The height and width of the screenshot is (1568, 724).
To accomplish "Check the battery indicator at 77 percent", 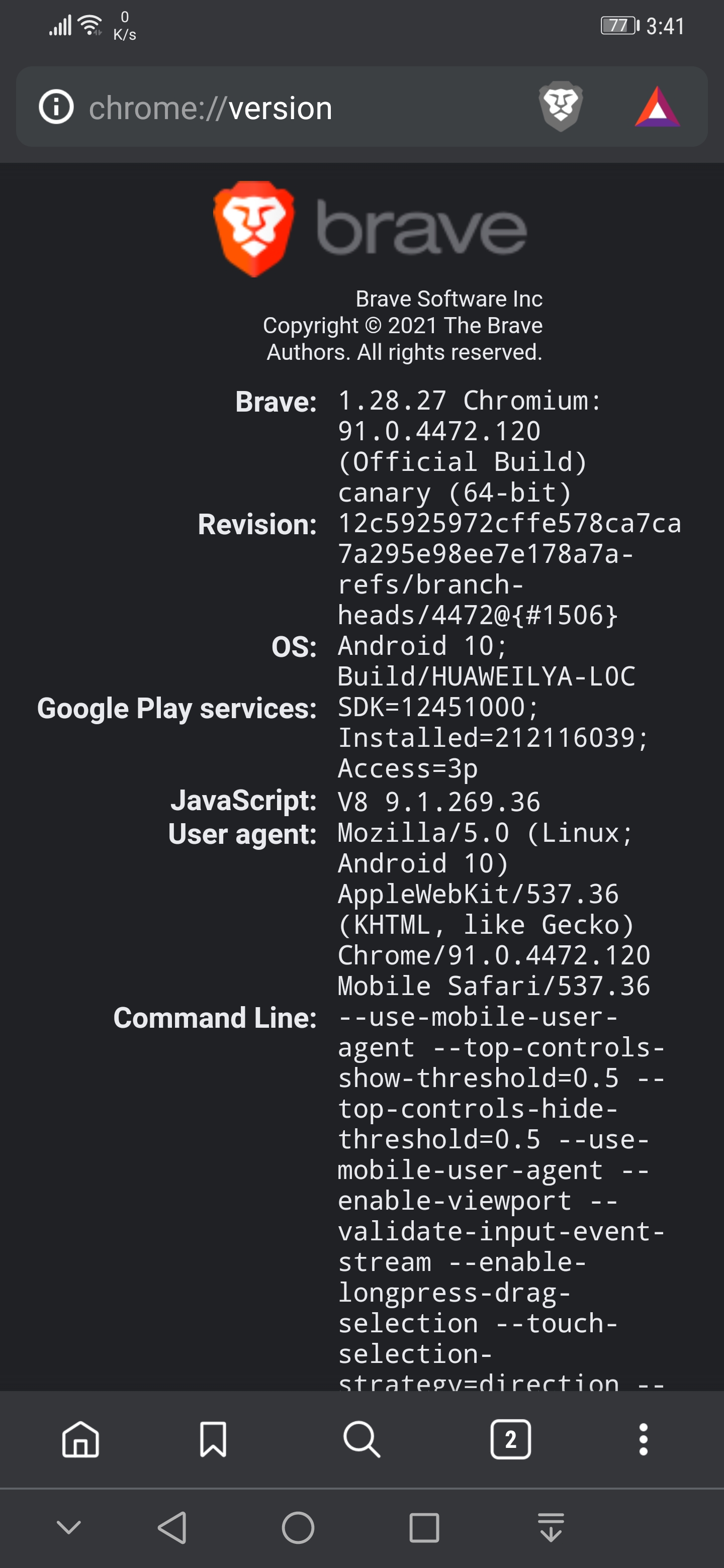I will 617,26.
